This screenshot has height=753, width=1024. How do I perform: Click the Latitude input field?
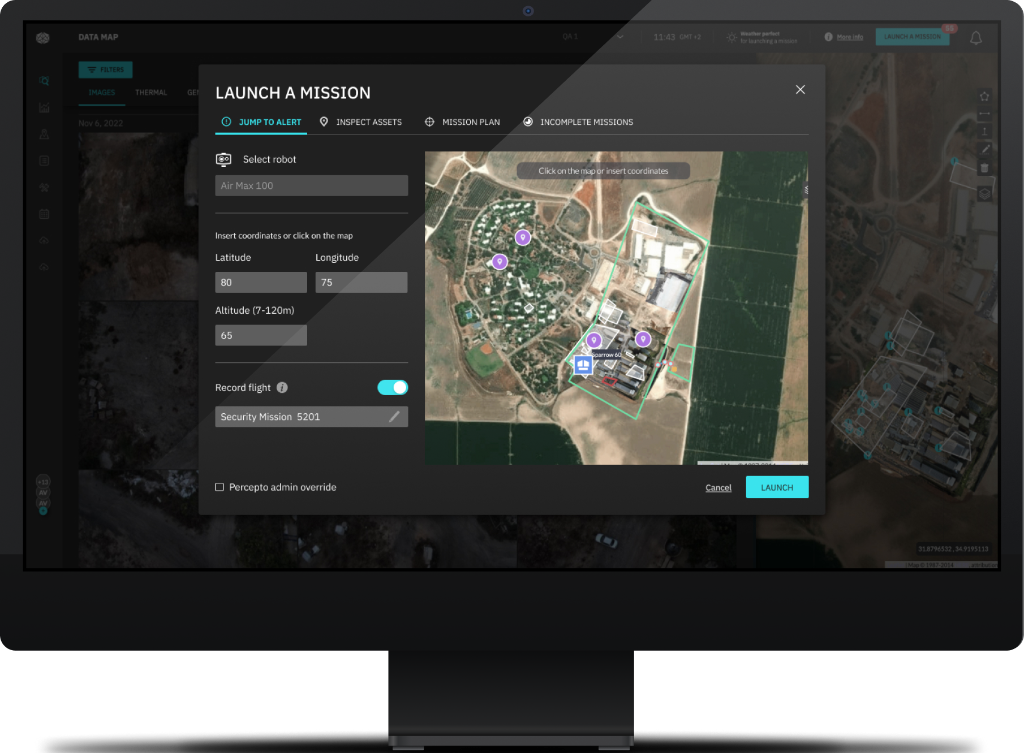point(261,283)
